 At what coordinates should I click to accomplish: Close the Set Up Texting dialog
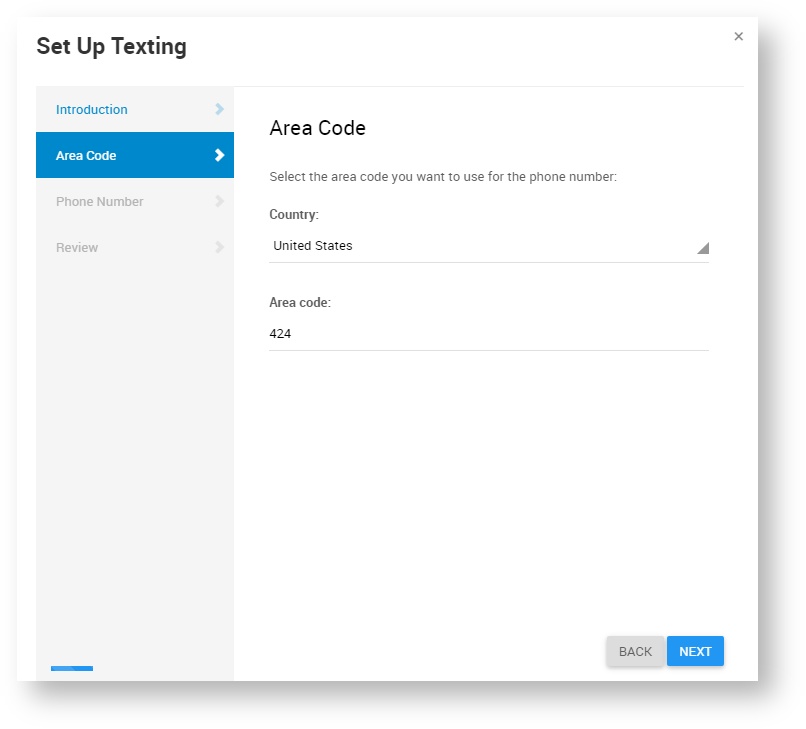738,36
